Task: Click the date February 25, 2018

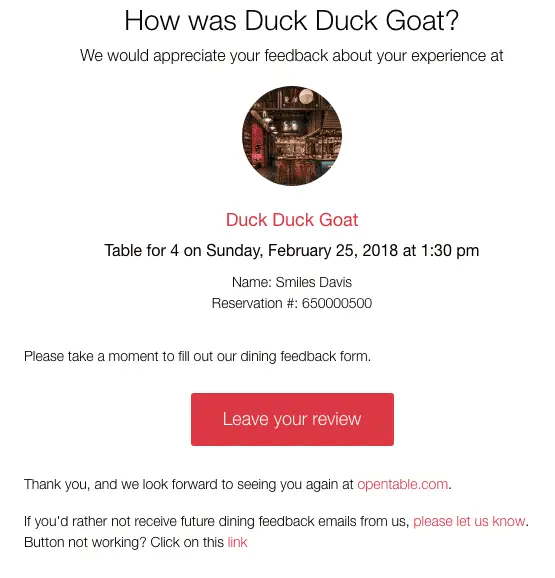Action: click(333, 251)
